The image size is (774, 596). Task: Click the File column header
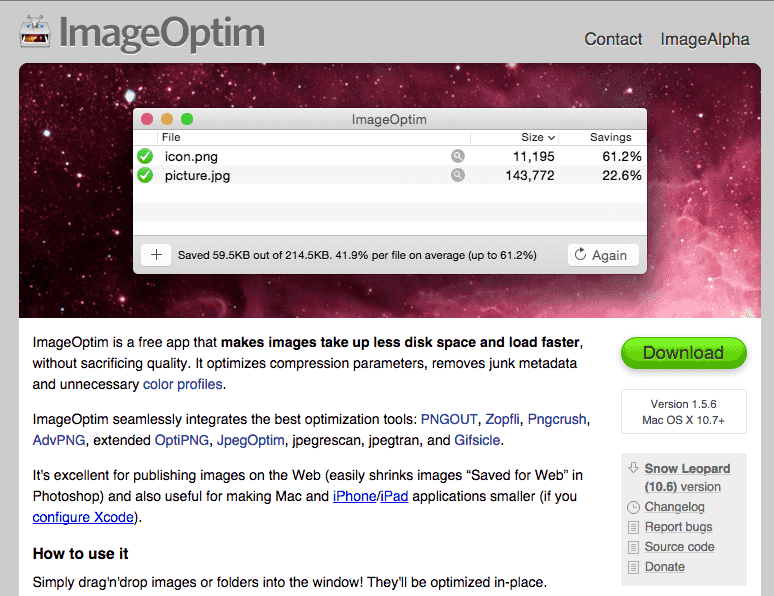tap(171, 137)
